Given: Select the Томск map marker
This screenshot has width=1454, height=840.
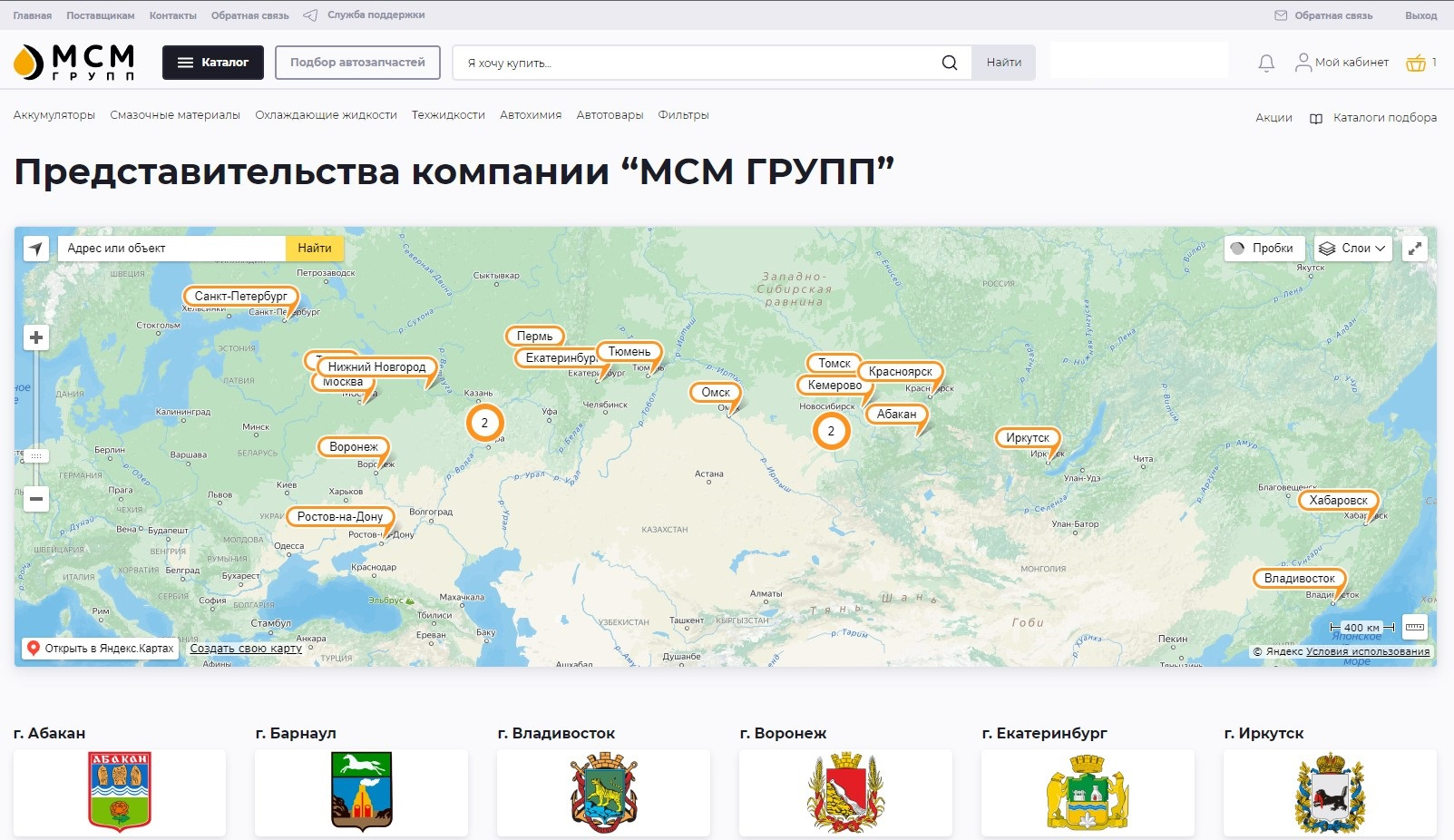Looking at the screenshot, I should point(834,363).
